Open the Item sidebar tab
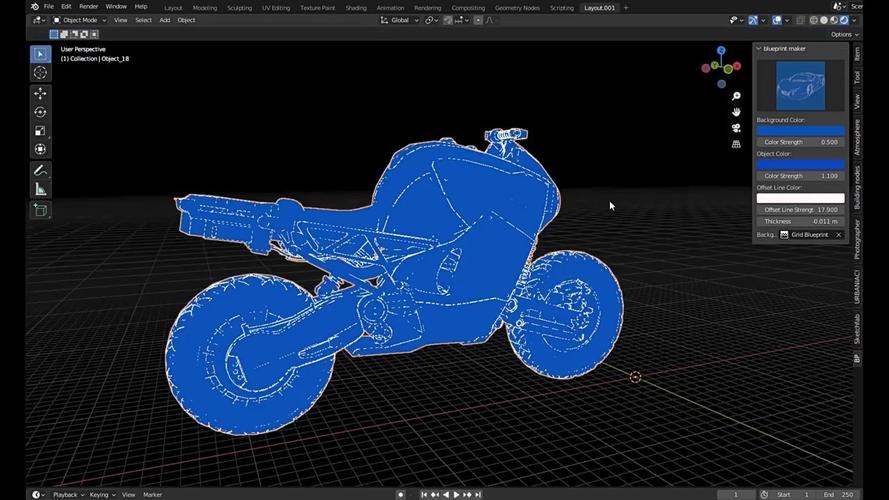 (x=857, y=54)
